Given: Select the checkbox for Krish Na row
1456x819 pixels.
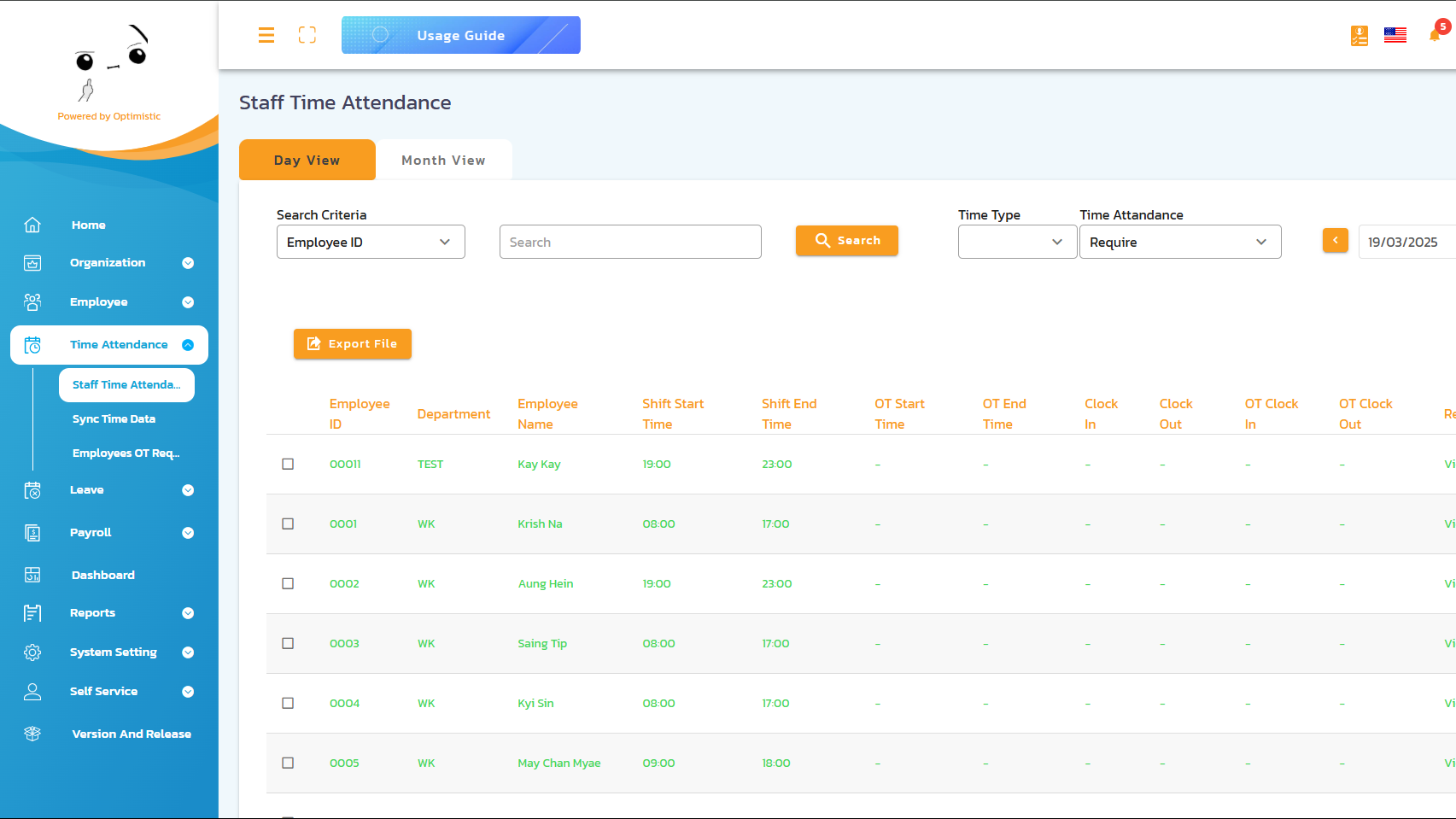Looking at the screenshot, I should [288, 524].
